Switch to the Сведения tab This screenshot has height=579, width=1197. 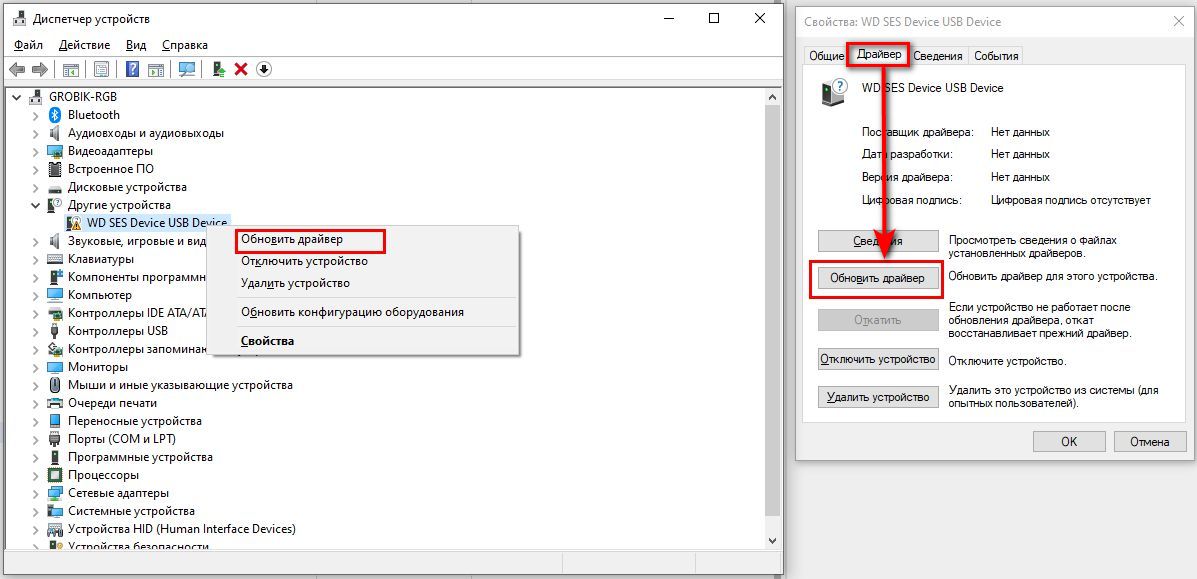point(937,56)
